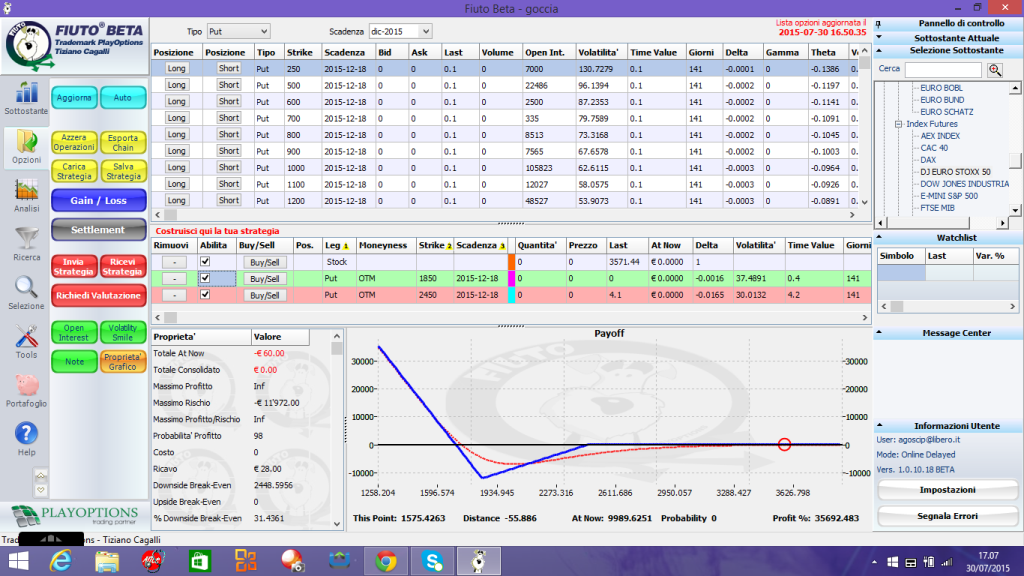
Task: Toggle Abilita checkbox for the 2450 Put
Action: click(x=205, y=295)
